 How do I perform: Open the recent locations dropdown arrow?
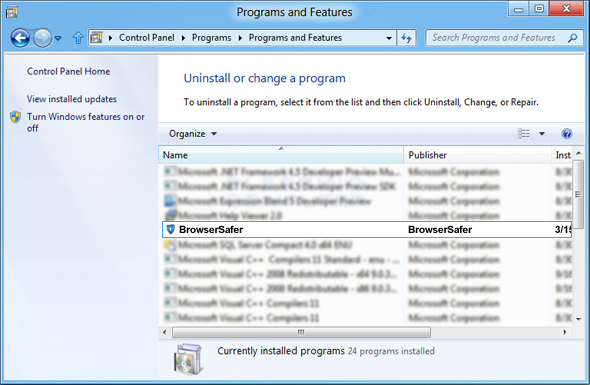58,38
